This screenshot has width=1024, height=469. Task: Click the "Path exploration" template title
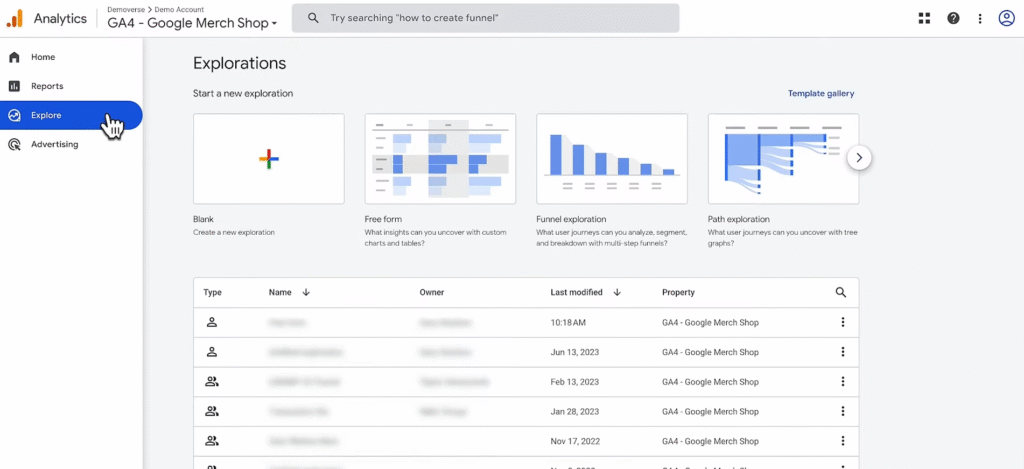pos(739,219)
